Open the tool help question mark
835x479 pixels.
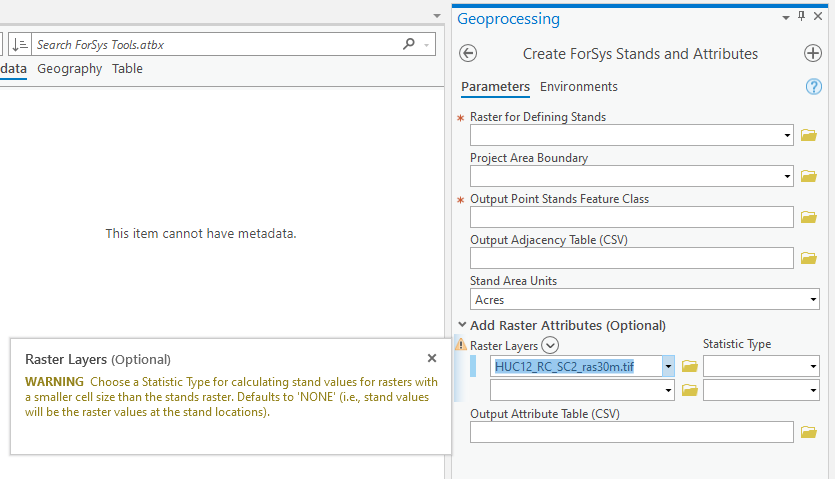(x=813, y=87)
